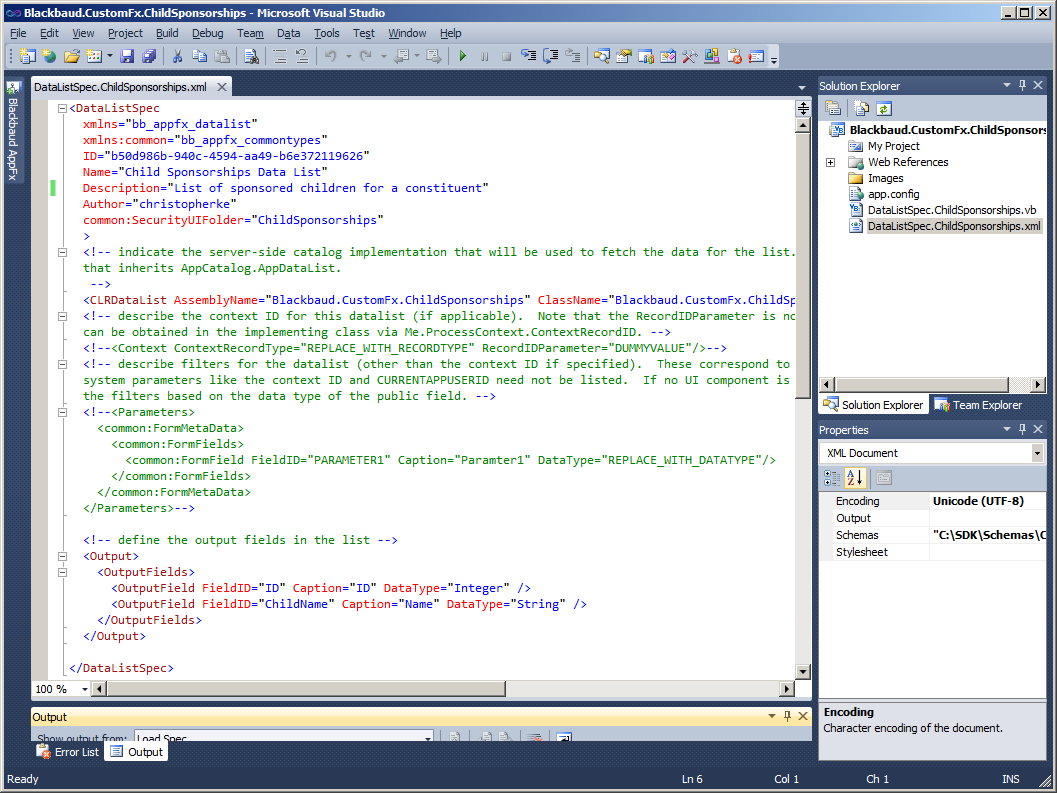The image size is (1057, 793).
Task: Open the editor zoom level dropdown
Action: pos(84,688)
